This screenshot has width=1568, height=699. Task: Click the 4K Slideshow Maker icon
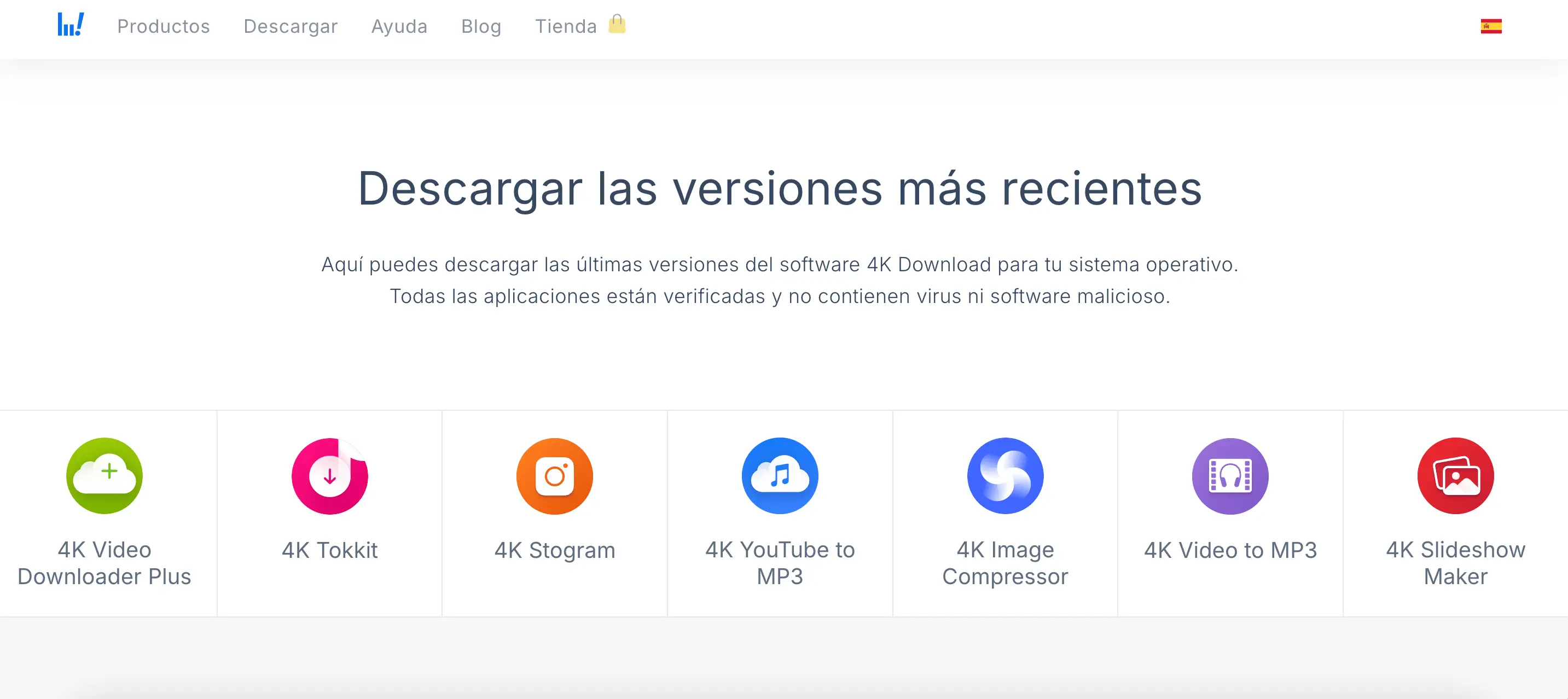(x=1455, y=476)
